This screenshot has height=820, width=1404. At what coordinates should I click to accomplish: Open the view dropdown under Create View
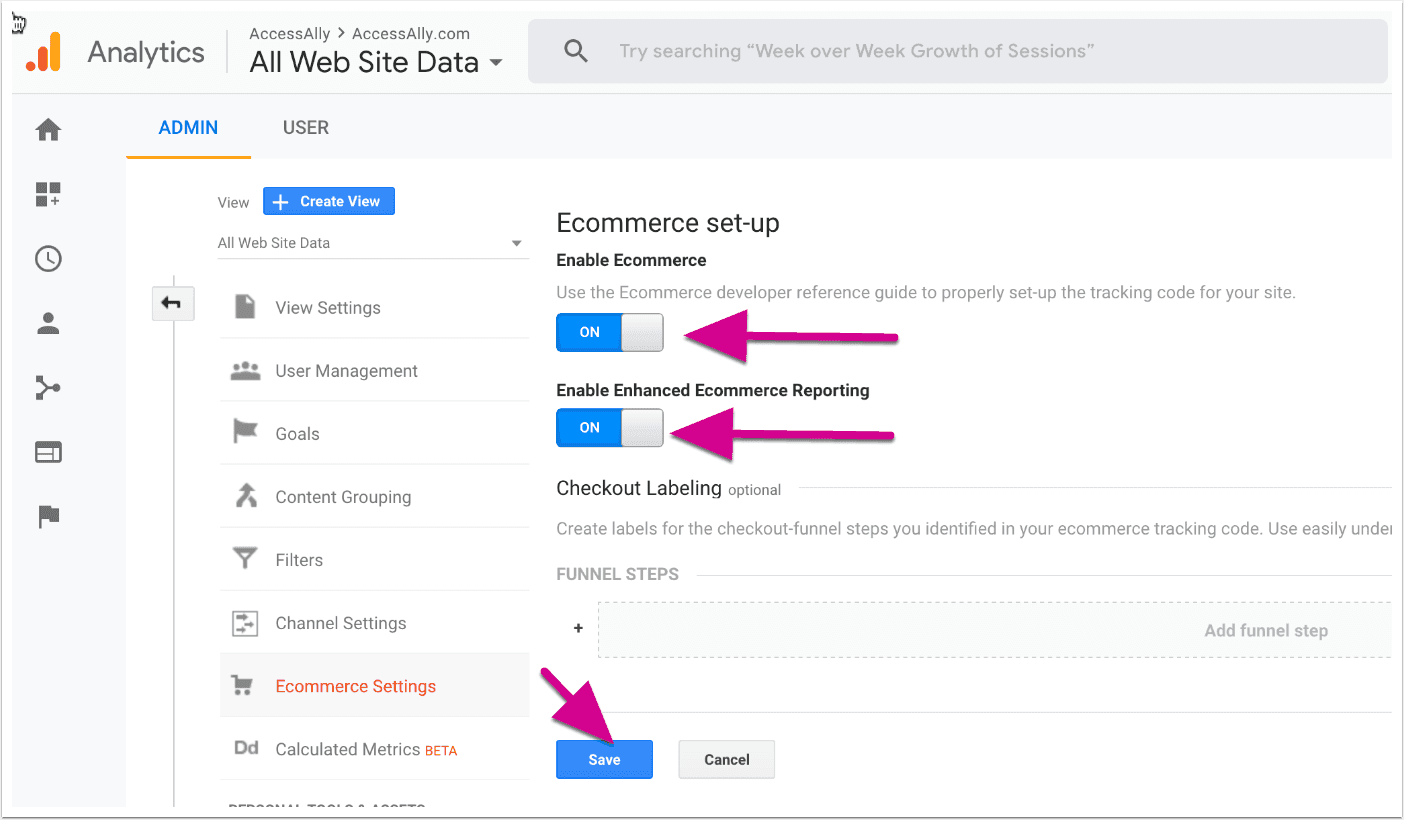coord(371,243)
